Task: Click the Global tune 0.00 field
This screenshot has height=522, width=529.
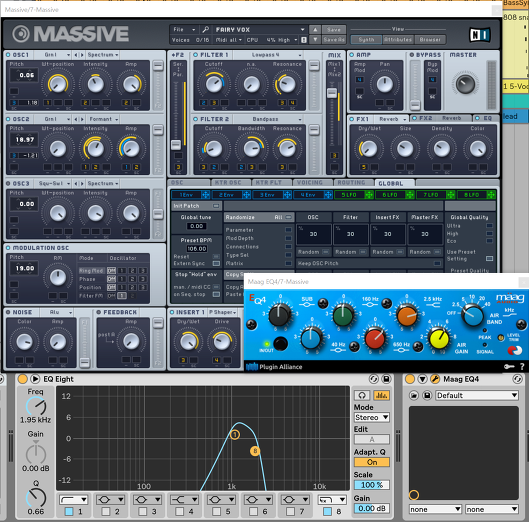Action: (197, 226)
